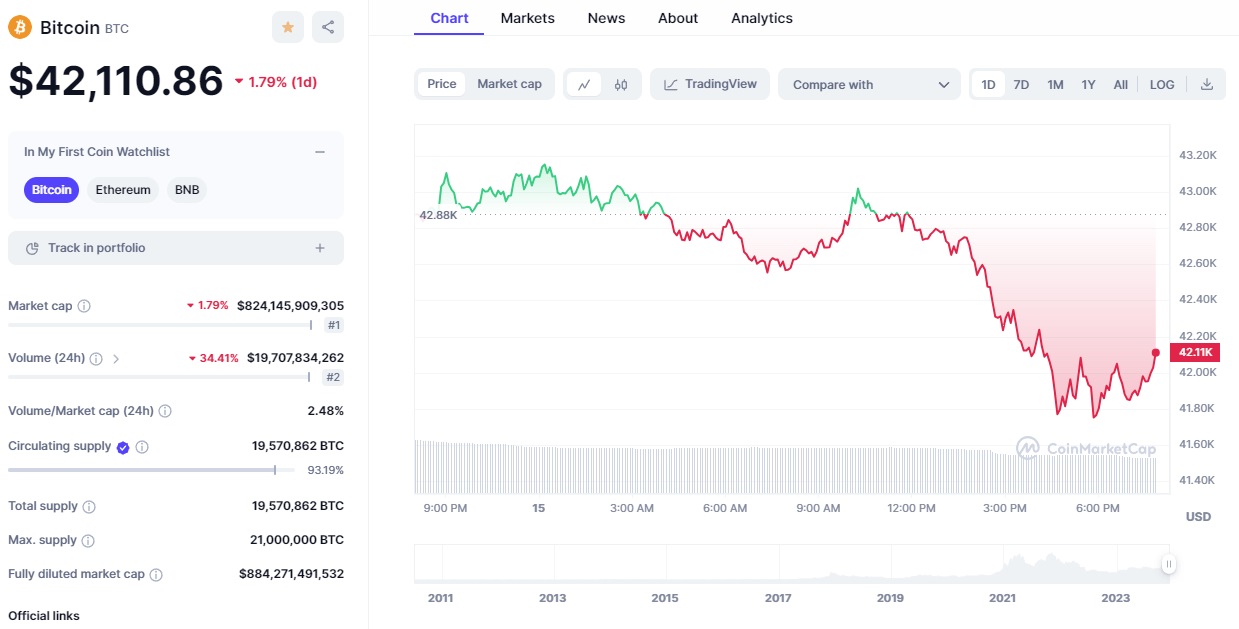Collapse the My First Coin Watchlist panel
Screen dimensions: 1239x629
320,152
